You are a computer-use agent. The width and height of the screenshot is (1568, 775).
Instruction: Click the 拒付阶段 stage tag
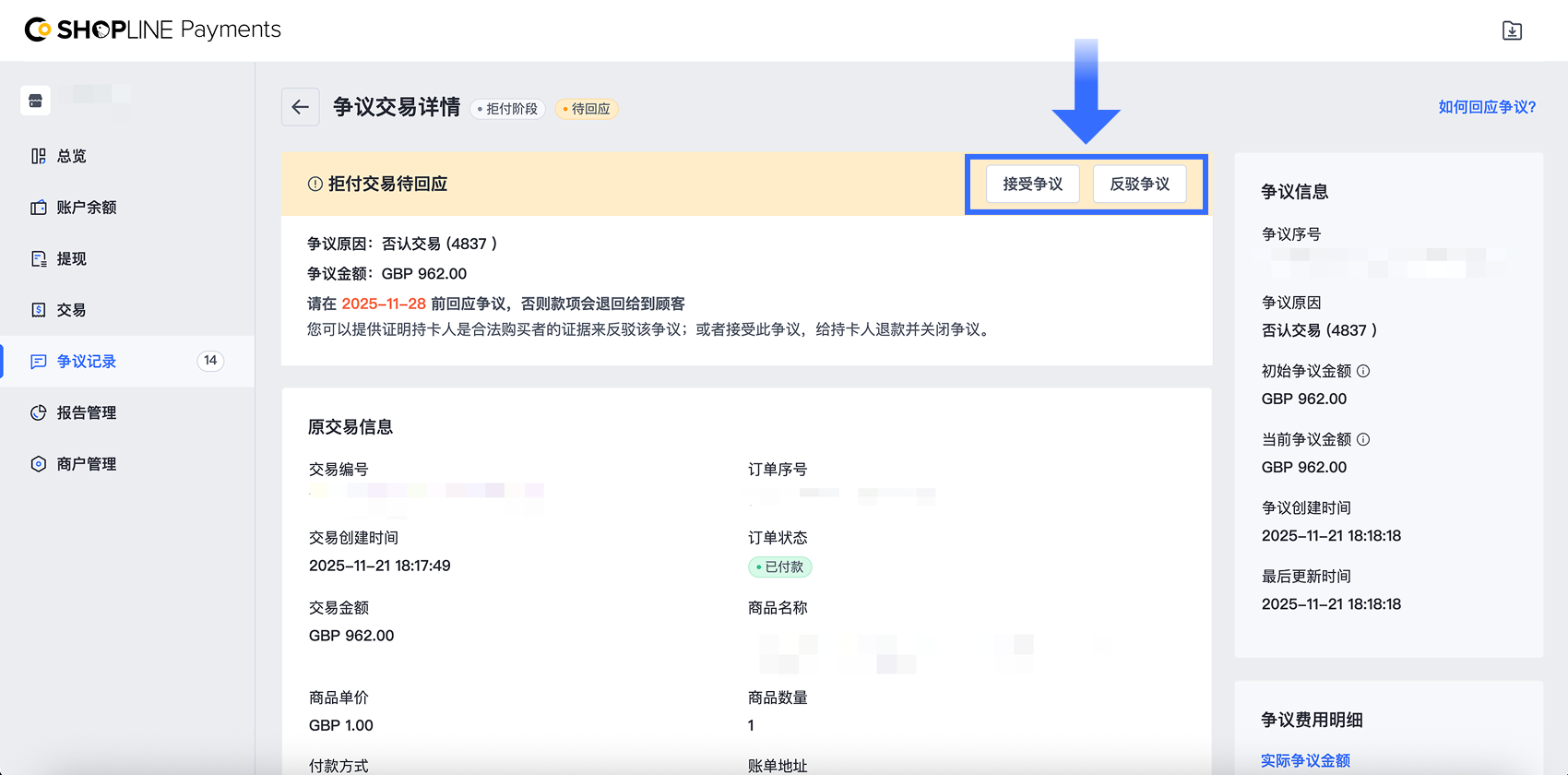pos(508,109)
